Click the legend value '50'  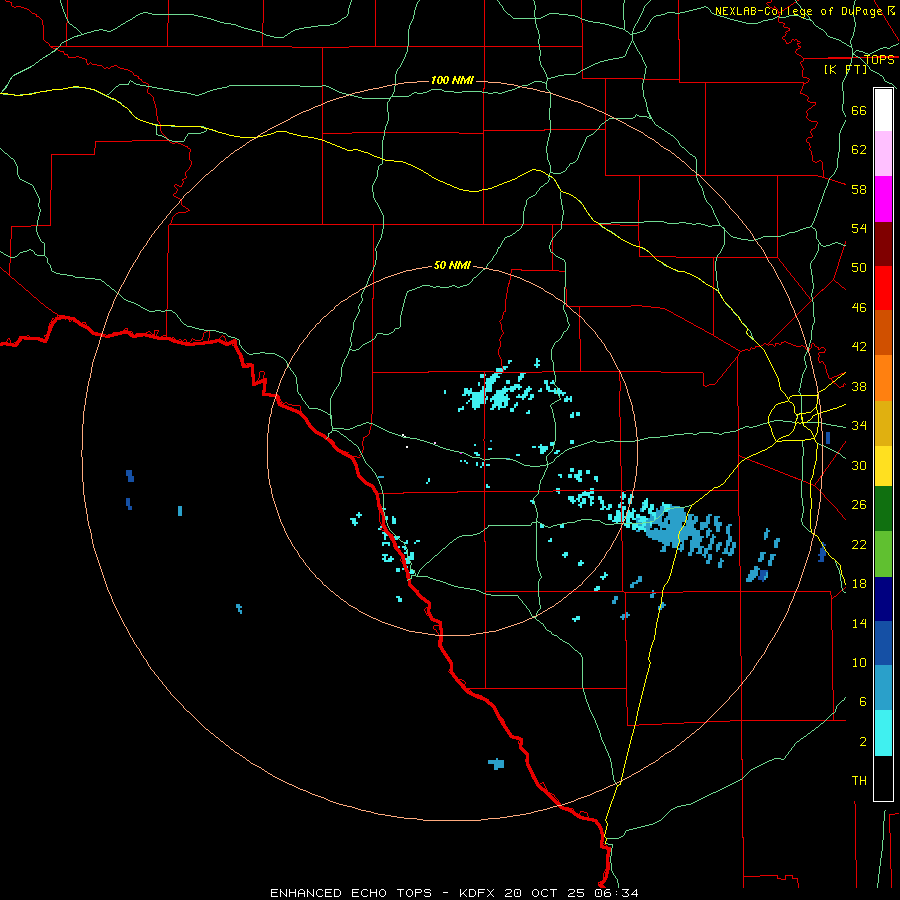click(x=859, y=267)
